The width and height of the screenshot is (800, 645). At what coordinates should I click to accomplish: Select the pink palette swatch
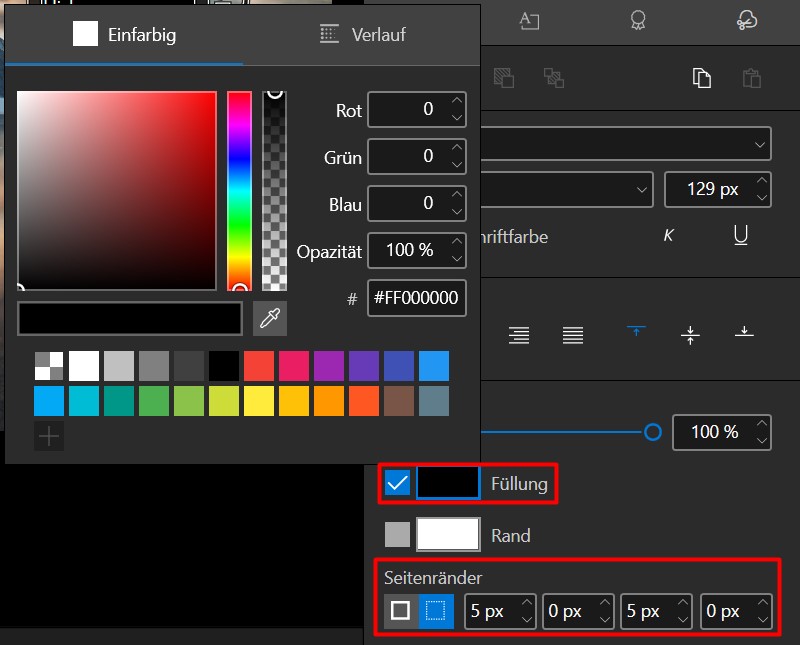294,366
